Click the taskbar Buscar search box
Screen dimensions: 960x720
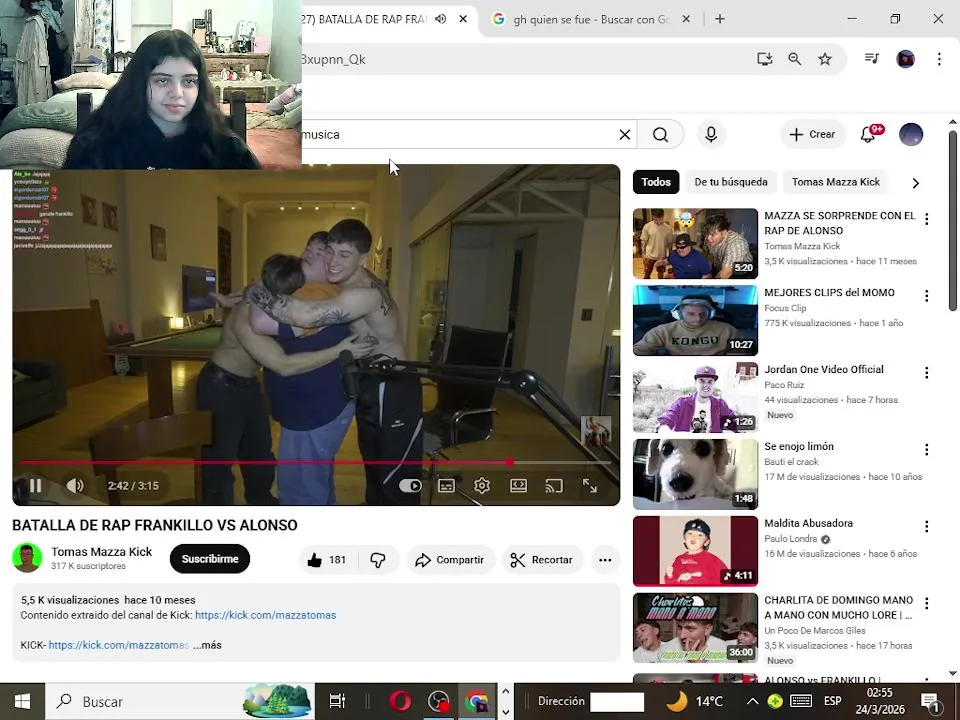(180, 702)
